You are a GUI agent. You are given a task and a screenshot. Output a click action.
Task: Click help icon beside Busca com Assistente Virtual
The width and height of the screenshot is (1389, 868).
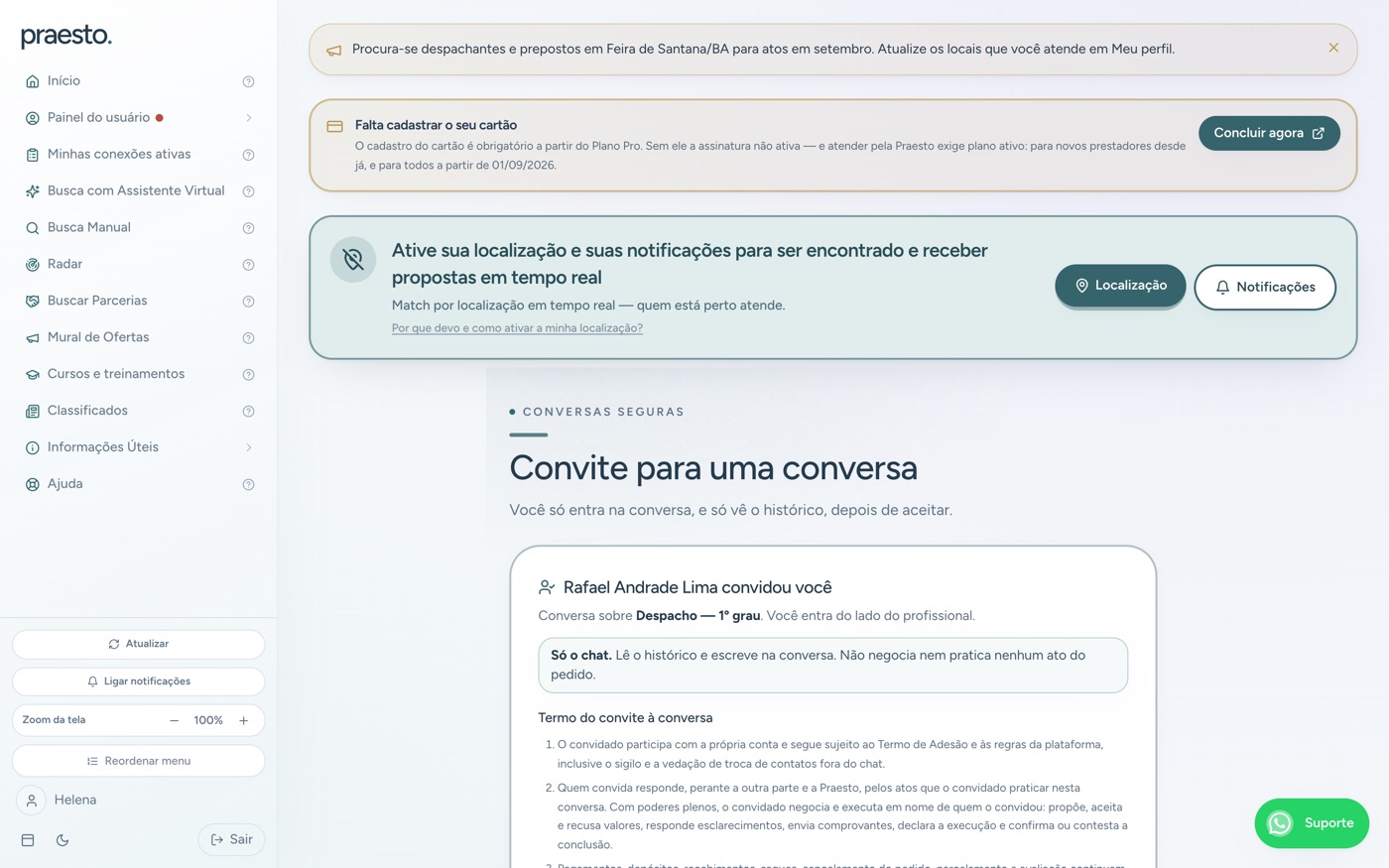[248, 191]
